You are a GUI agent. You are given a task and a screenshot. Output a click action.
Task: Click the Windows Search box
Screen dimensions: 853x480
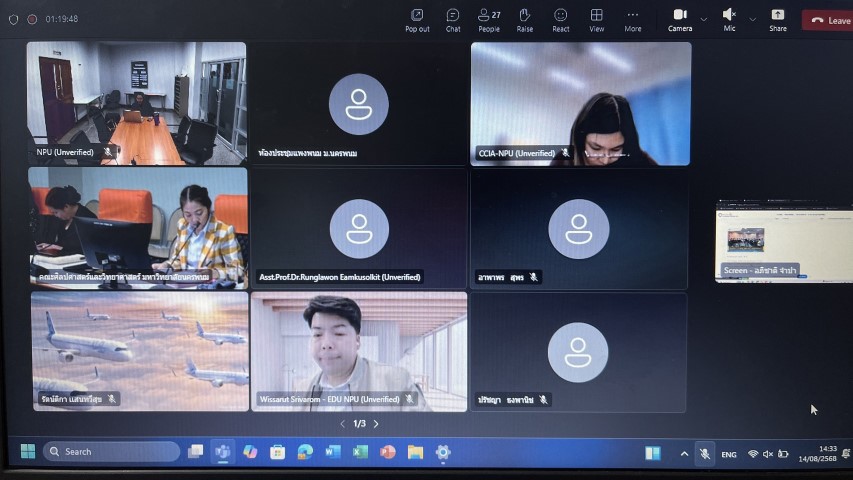tap(110, 452)
